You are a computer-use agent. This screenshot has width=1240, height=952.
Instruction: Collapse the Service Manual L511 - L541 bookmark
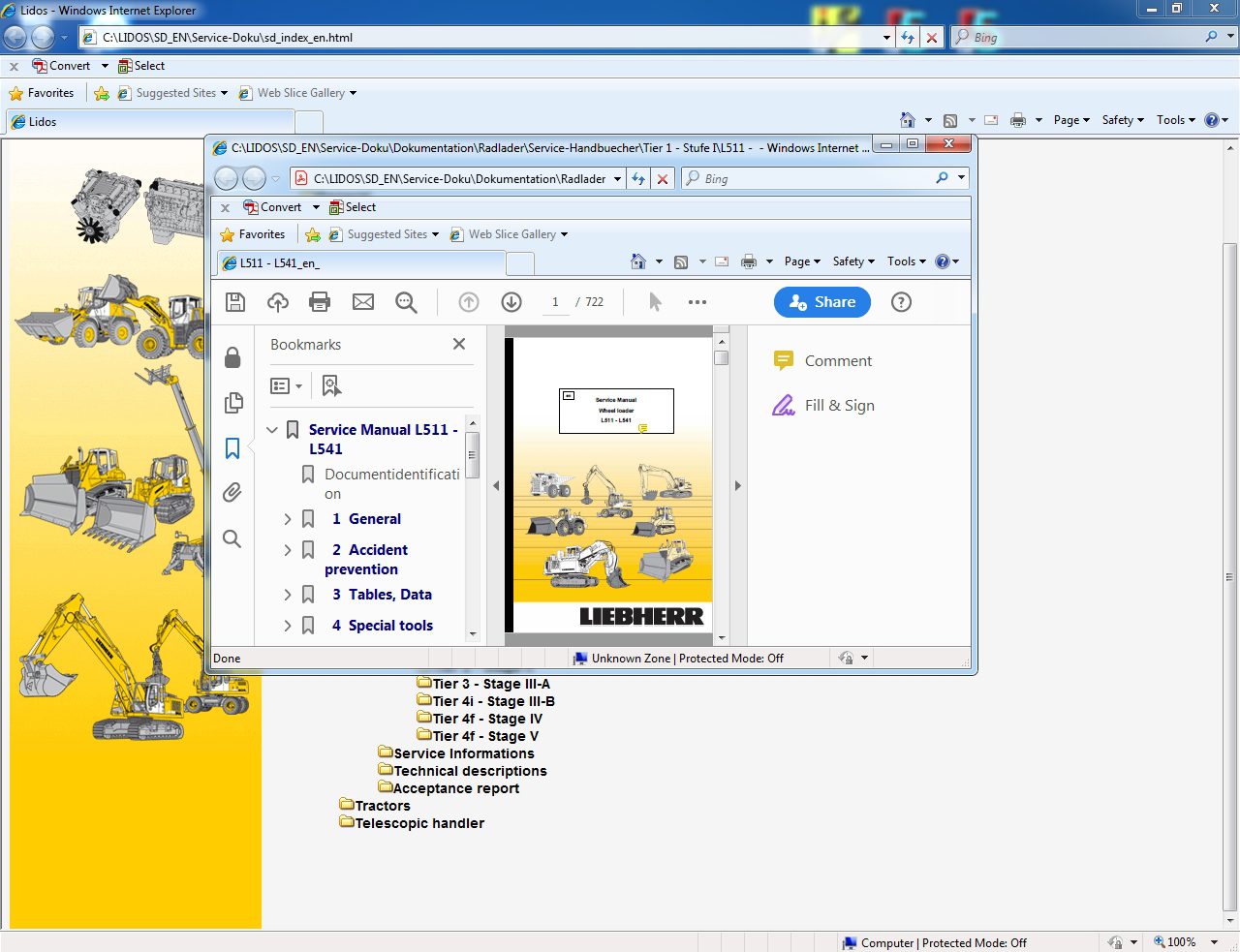[272, 429]
